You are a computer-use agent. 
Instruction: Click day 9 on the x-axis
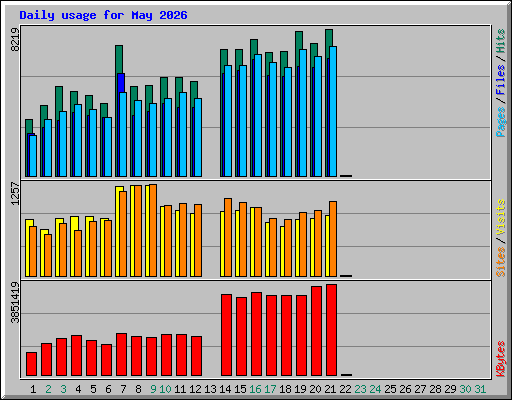click(x=153, y=389)
